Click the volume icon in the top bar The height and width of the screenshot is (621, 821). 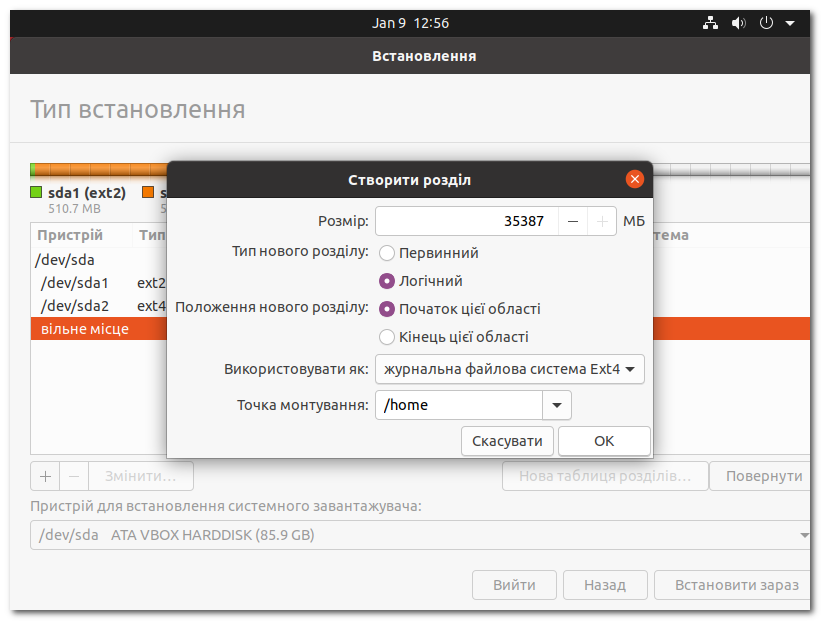(x=739, y=22)
